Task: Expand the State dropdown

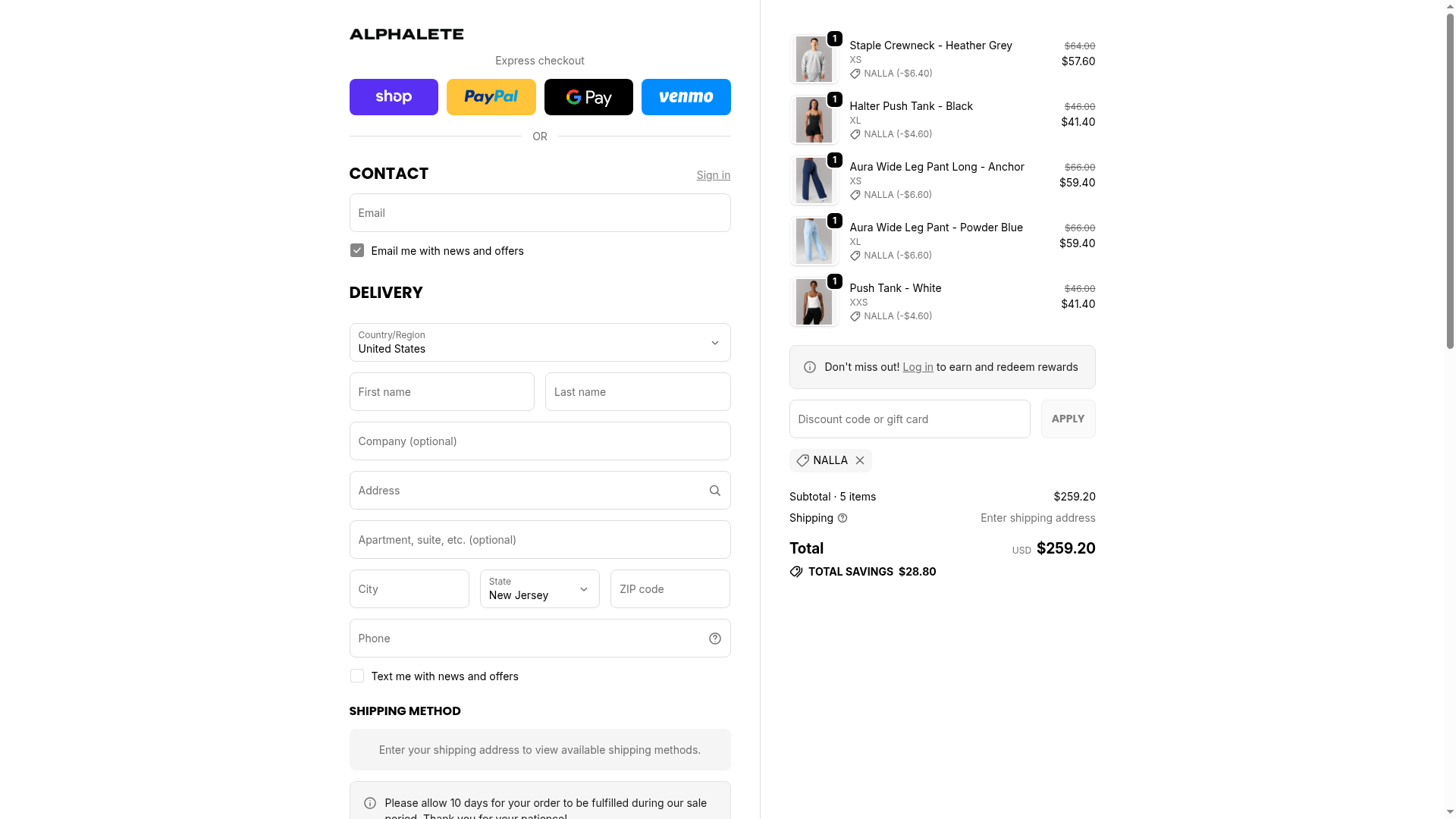Action: [x=539, y=589]
